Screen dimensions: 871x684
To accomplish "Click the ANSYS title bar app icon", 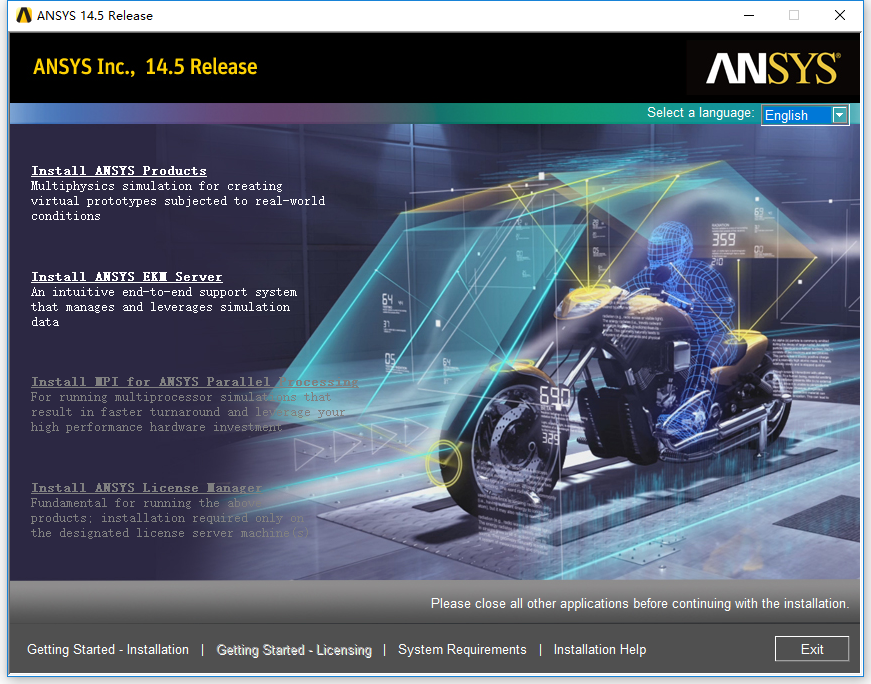I will point(24,15).
